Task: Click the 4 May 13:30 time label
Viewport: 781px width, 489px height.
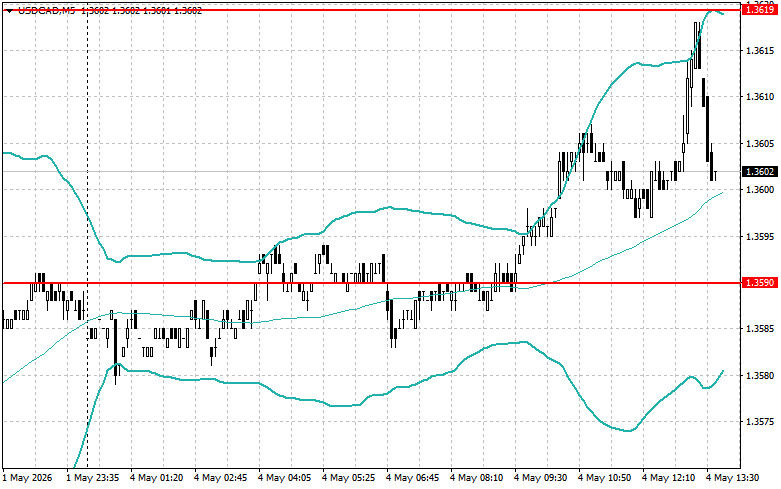Action: pyautogui.click(x=732, y=478)
